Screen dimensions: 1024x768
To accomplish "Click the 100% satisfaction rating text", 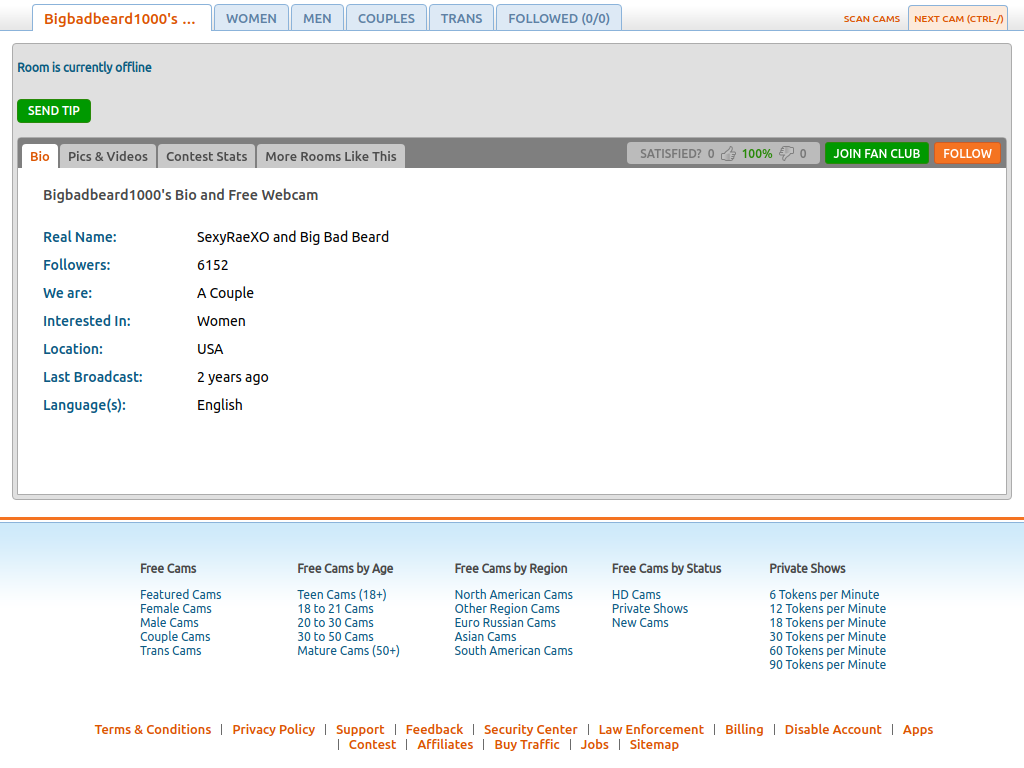I will click(x=757, y=153).
